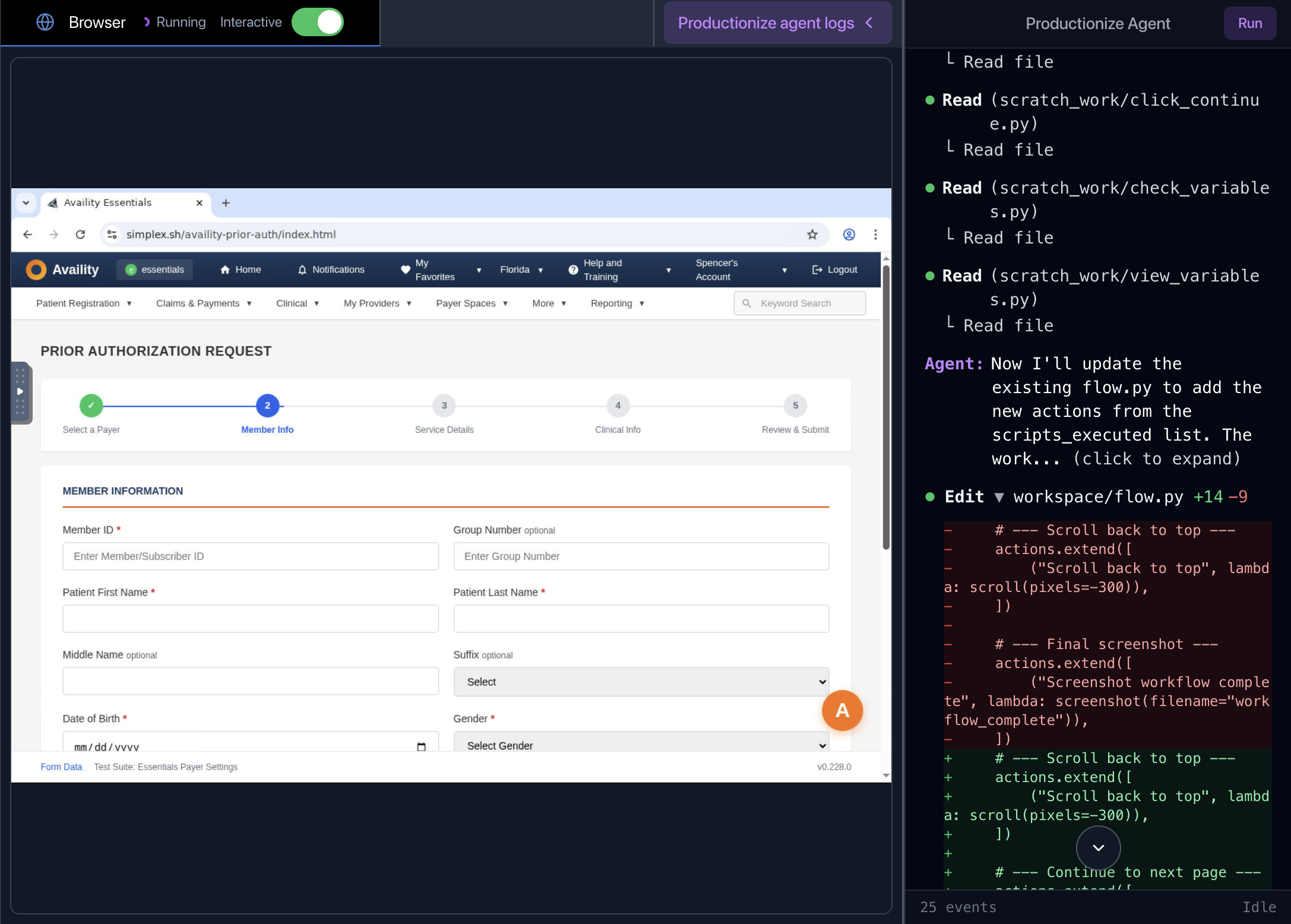Collapse the flow.py edit diff chevron
The width and height of the screenshot is (1291, 924).
(x=1001, y=497)
